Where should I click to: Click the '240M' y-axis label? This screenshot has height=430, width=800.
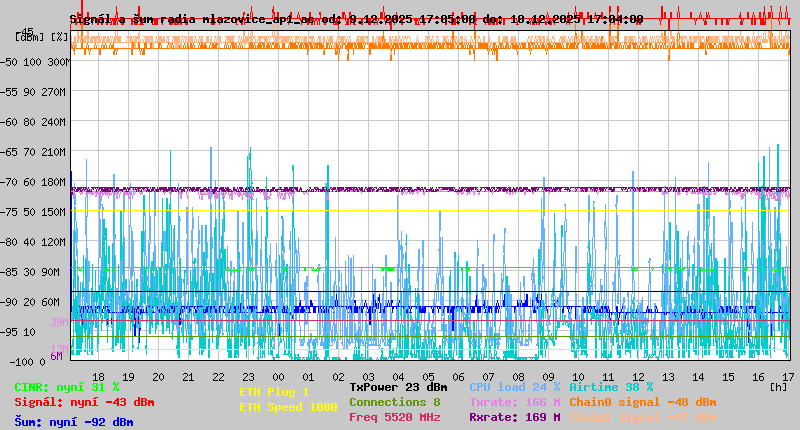54,122
